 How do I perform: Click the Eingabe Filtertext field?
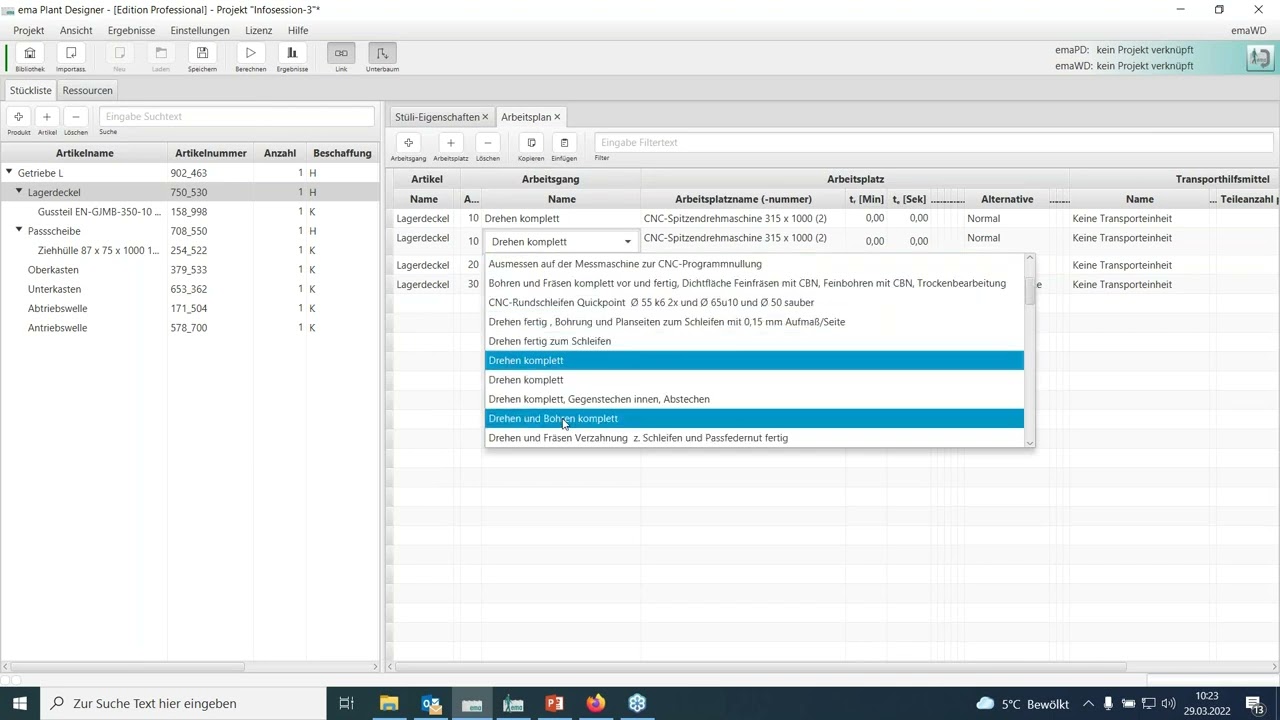(x=932, y=143)
